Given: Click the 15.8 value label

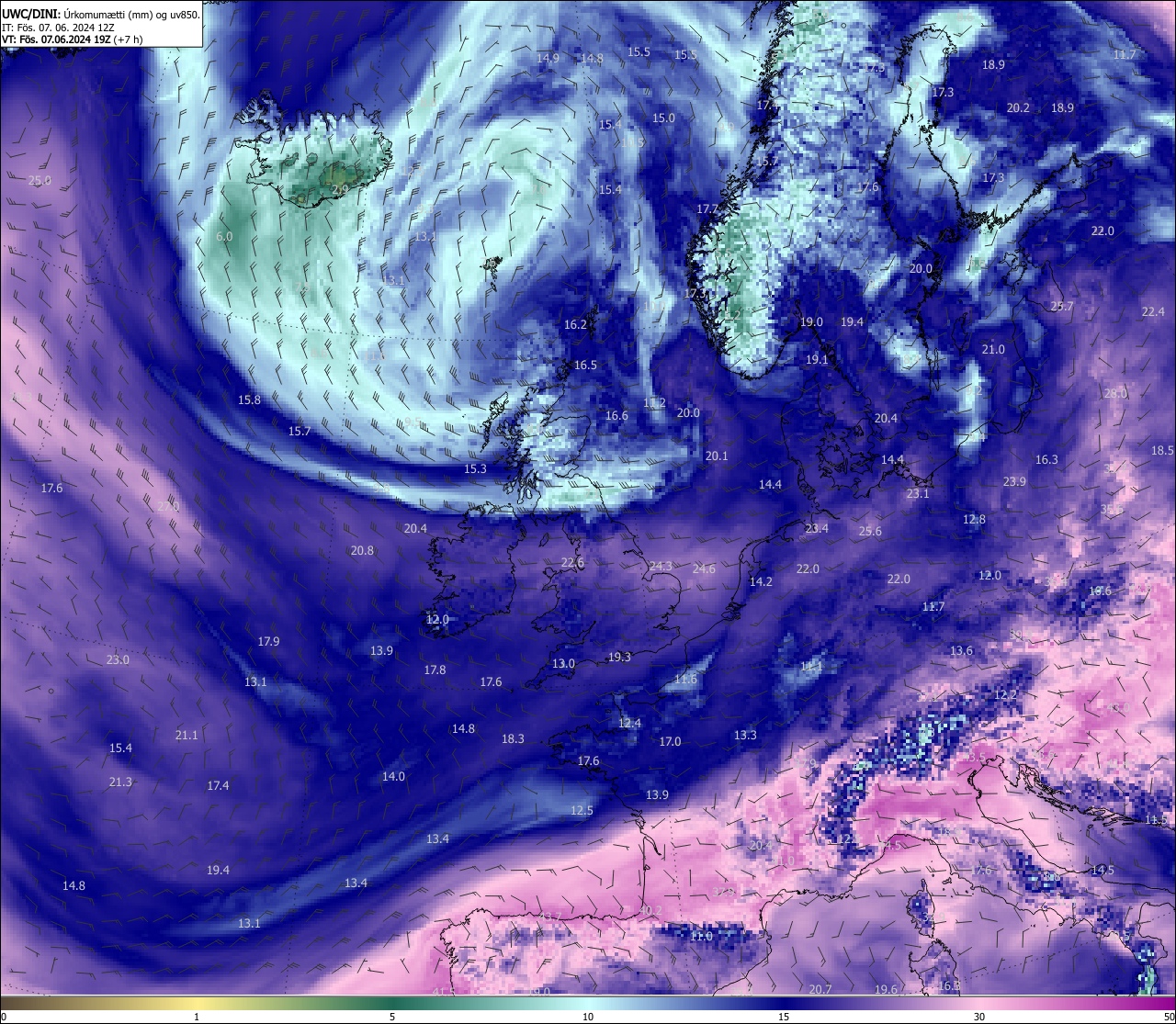Looking at the screenshot, I should 249,399.
